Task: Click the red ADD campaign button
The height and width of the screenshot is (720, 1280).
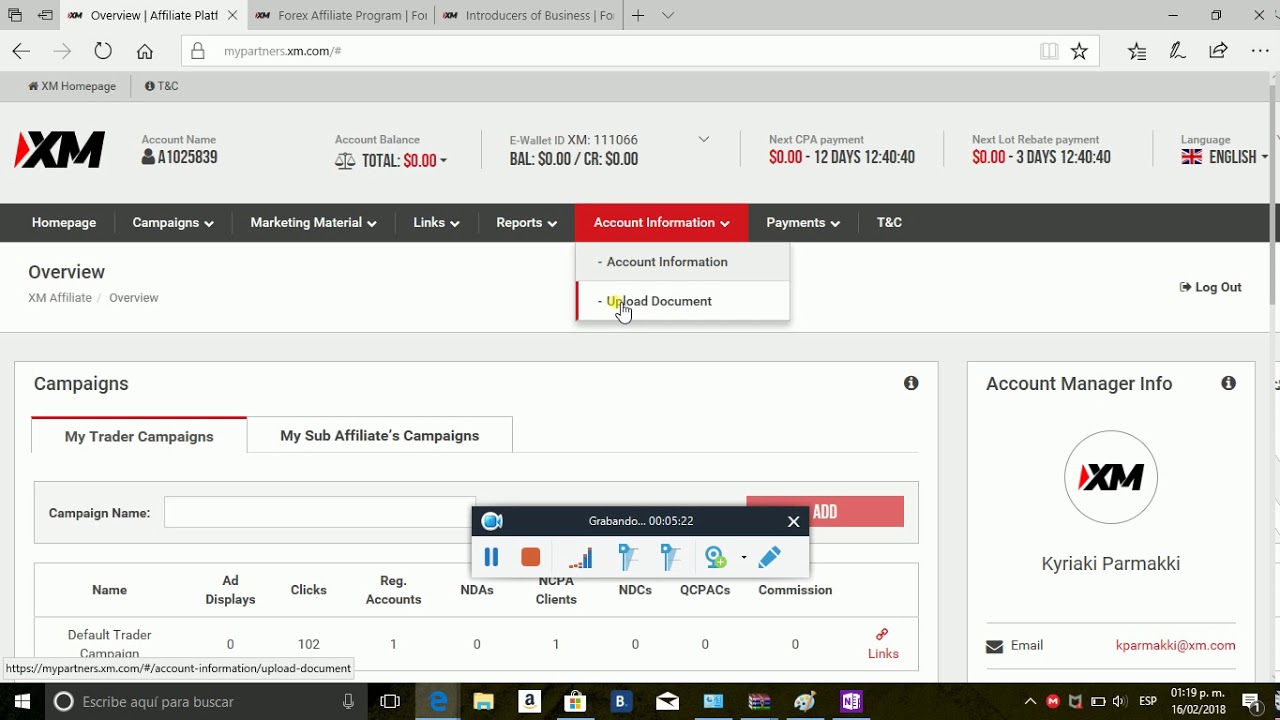Action: (x=825, y=512)
